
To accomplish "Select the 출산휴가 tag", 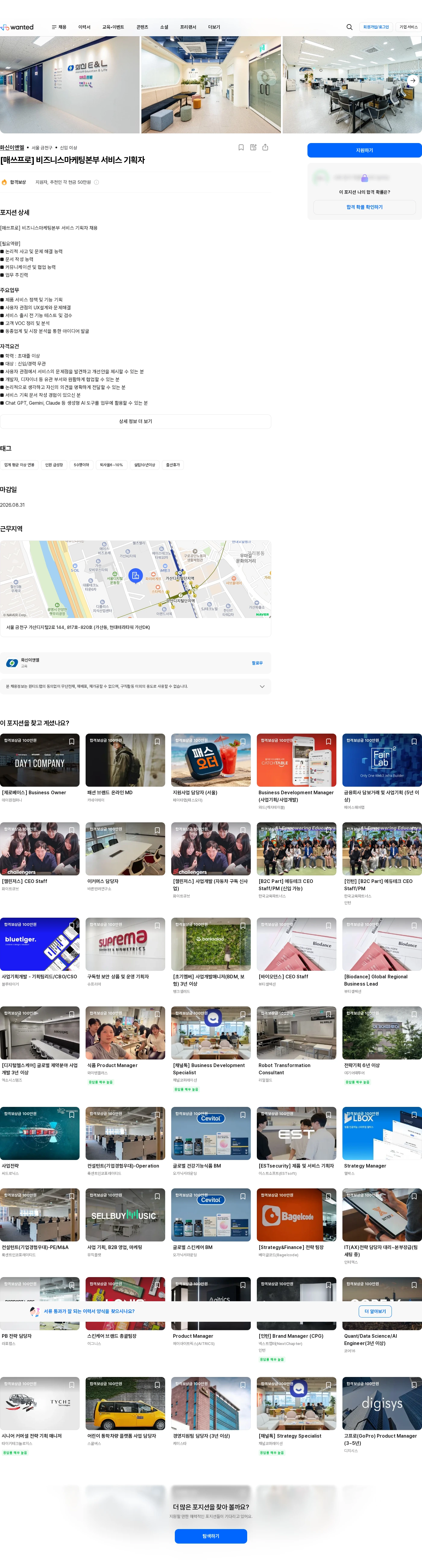I will [173, 465].
